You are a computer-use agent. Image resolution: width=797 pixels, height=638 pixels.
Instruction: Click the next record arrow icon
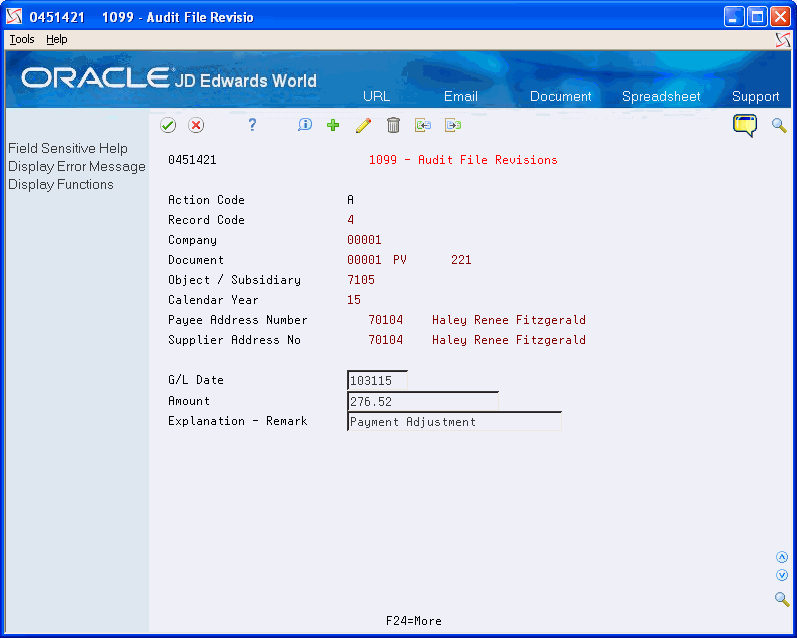453,125
